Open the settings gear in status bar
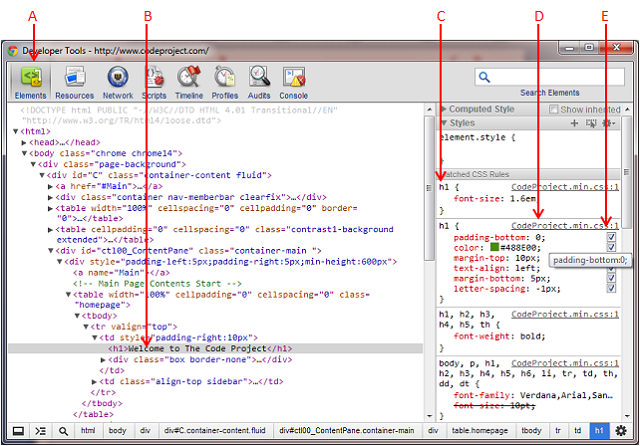The width and height of the screenshot is (640, 446). [x=621, y=430]
